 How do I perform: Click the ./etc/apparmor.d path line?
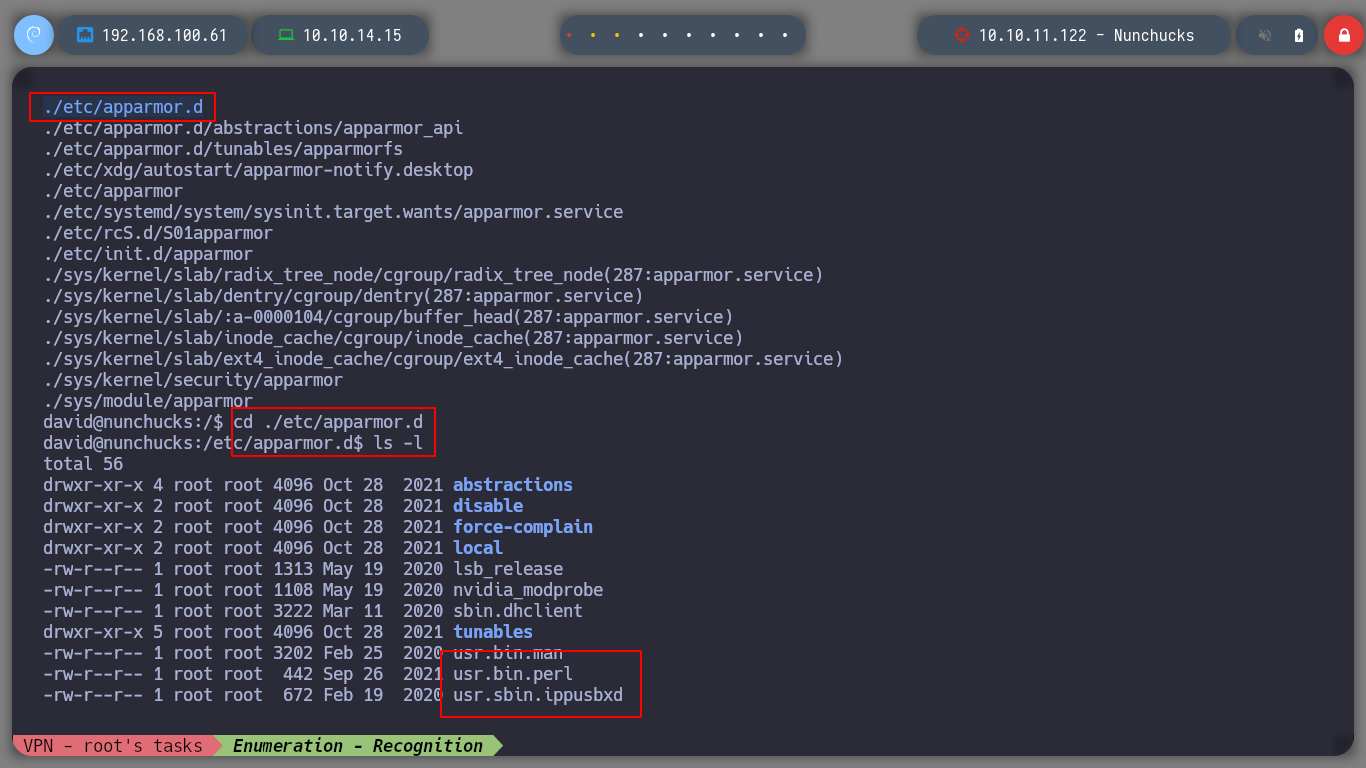(123, 107)
